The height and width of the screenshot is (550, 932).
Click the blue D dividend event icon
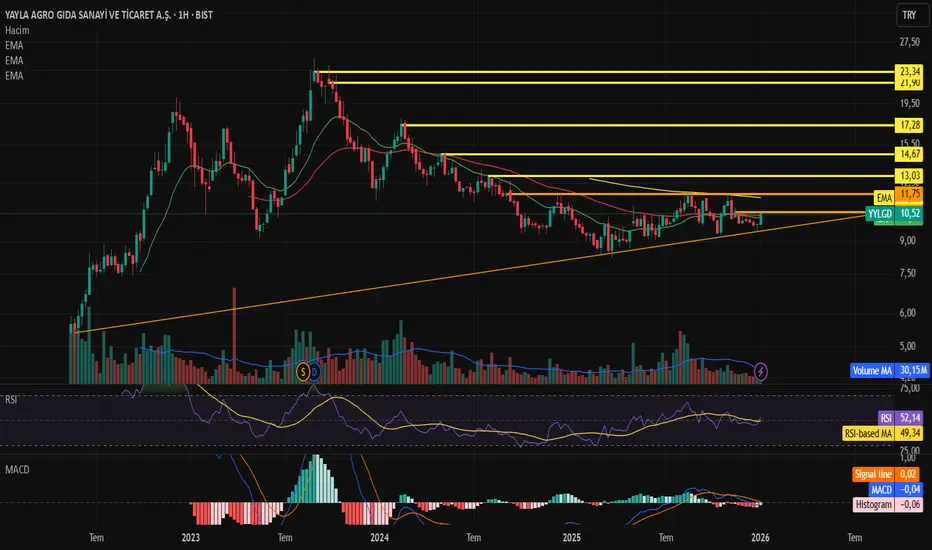[314, 372]
